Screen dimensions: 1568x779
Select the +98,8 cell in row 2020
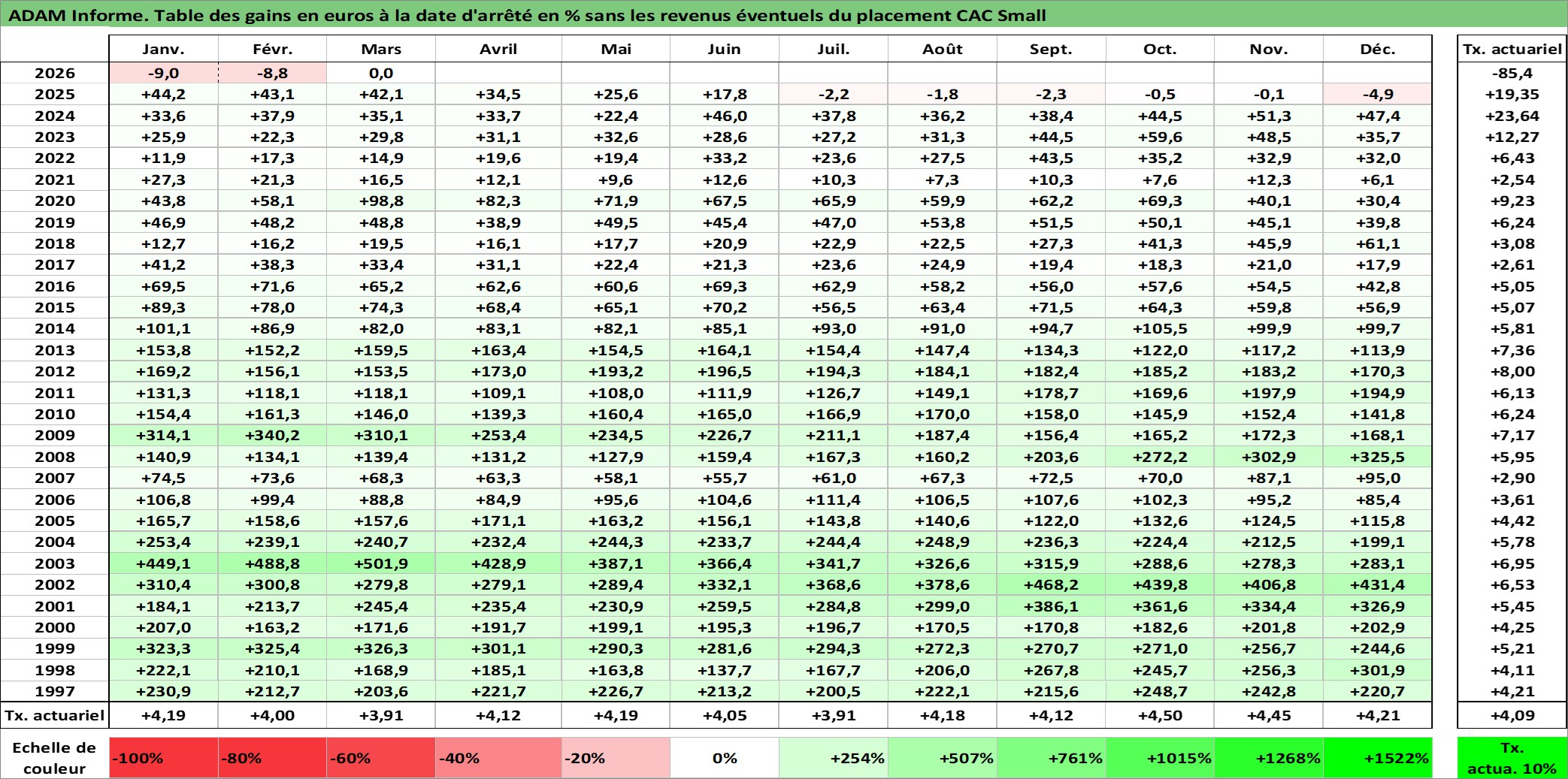tap(381, 201)
